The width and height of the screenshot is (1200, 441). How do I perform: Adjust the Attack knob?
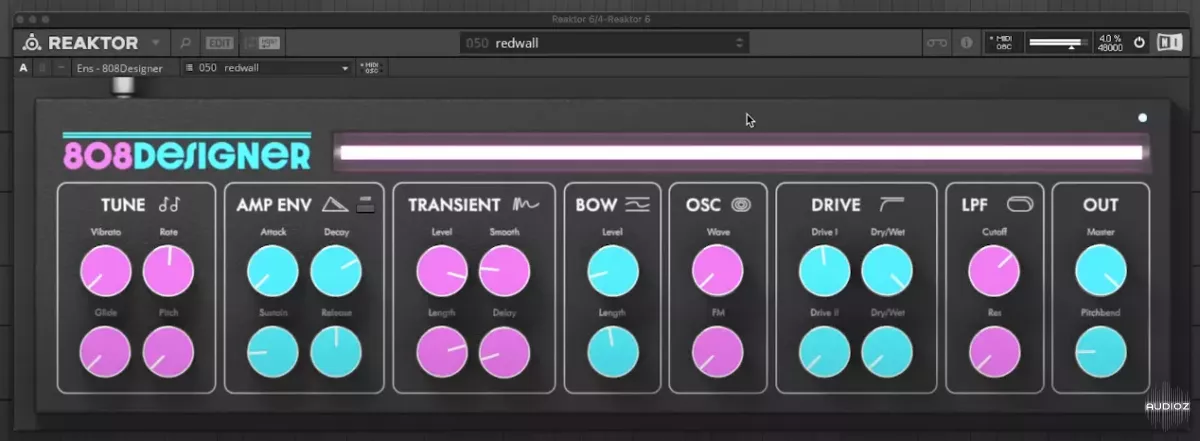[x=273, y=272]
